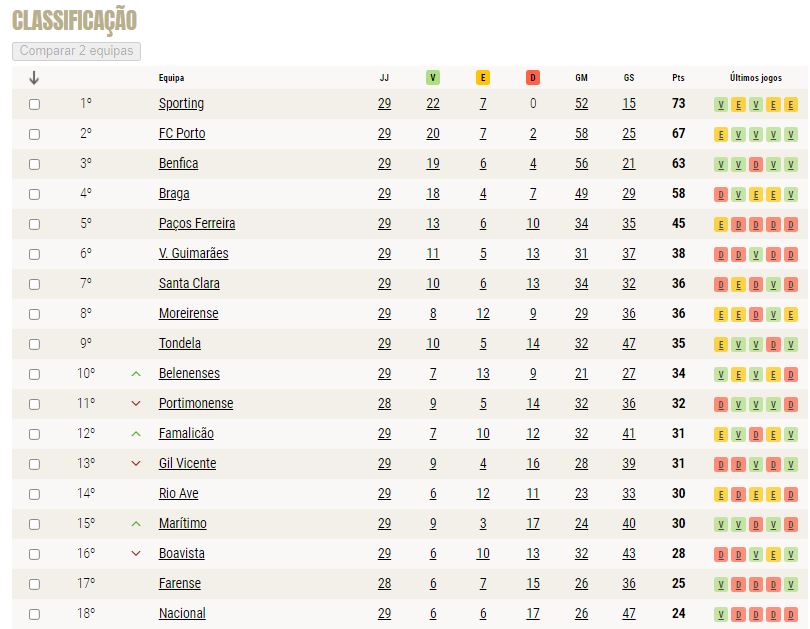The image size is (810, 629).
Task: Click the down arrow sort icon in header
Action: point(34,78)
